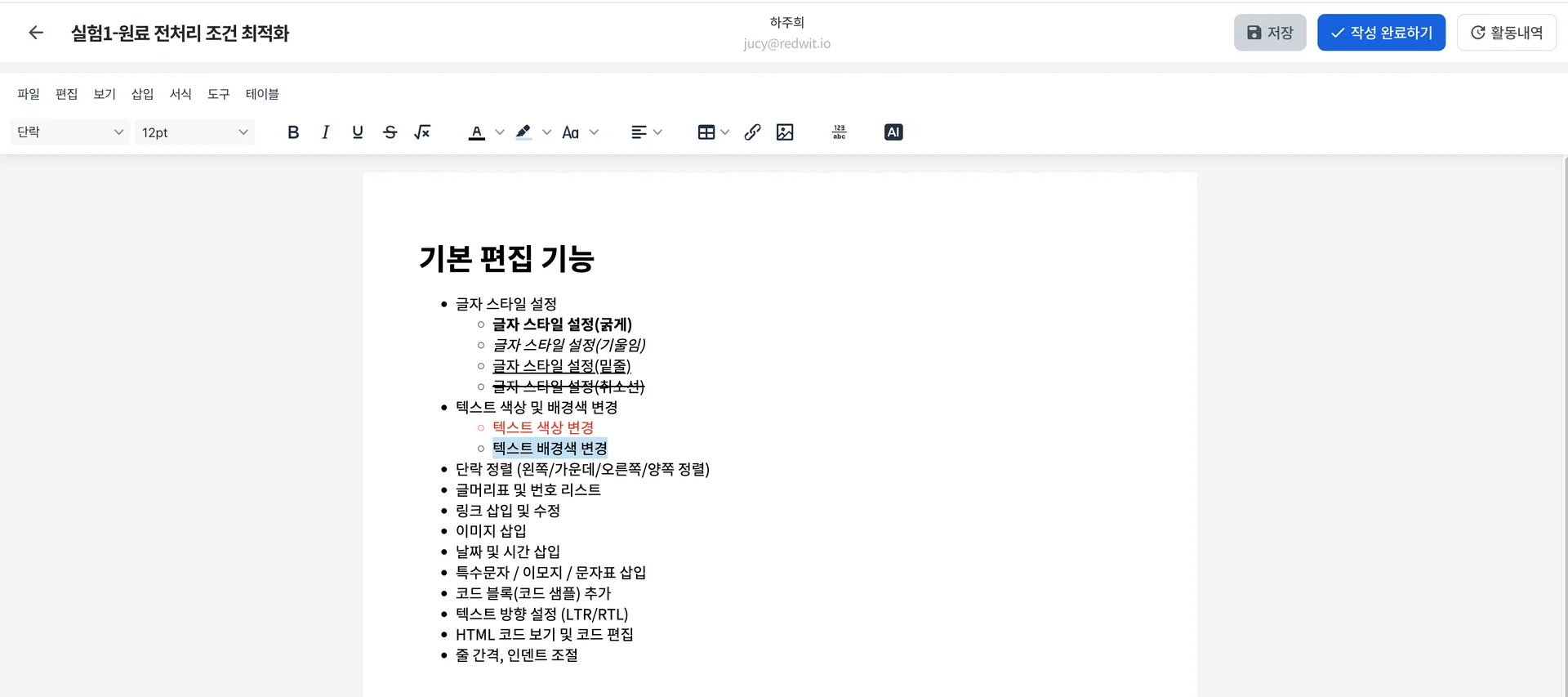Click the bullet 단락 정렬 (왼쪽/가운데/오른쪽/양쪽 정렬)
The image size is (1568, 697).
[582, 469]
